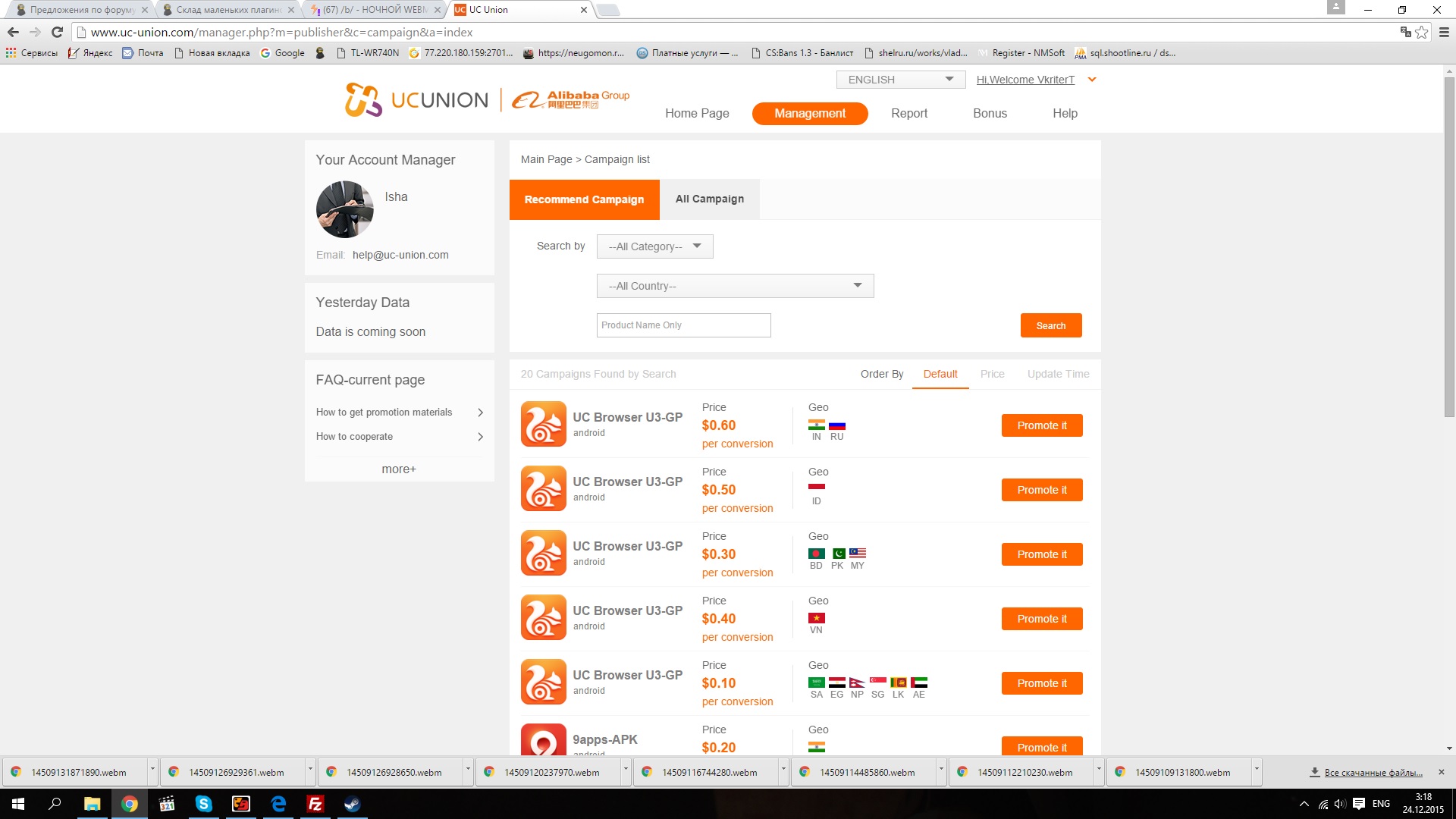Click the Vietnam flag in $0.40 campaign

pyautogui.click(x=817, y=619)
